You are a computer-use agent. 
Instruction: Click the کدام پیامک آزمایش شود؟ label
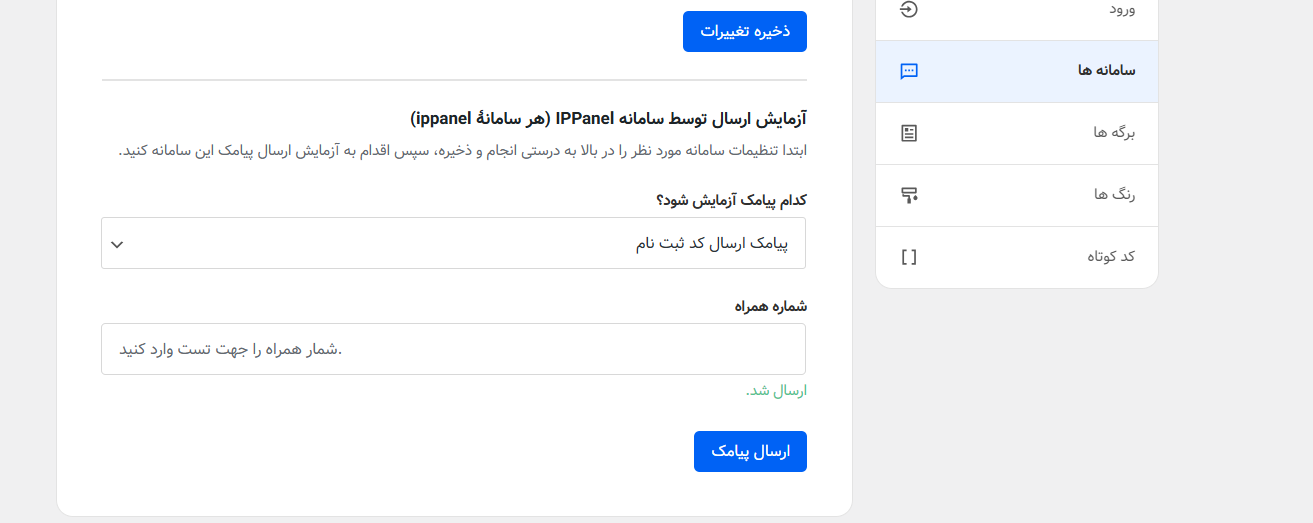(731, 200)
